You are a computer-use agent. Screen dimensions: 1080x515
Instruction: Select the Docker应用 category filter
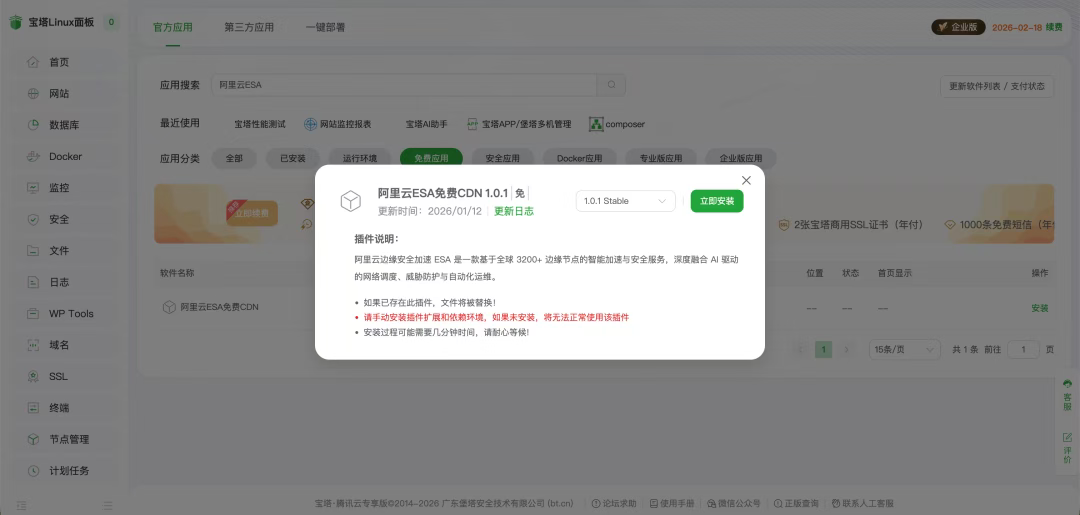(x=579, y=158)
